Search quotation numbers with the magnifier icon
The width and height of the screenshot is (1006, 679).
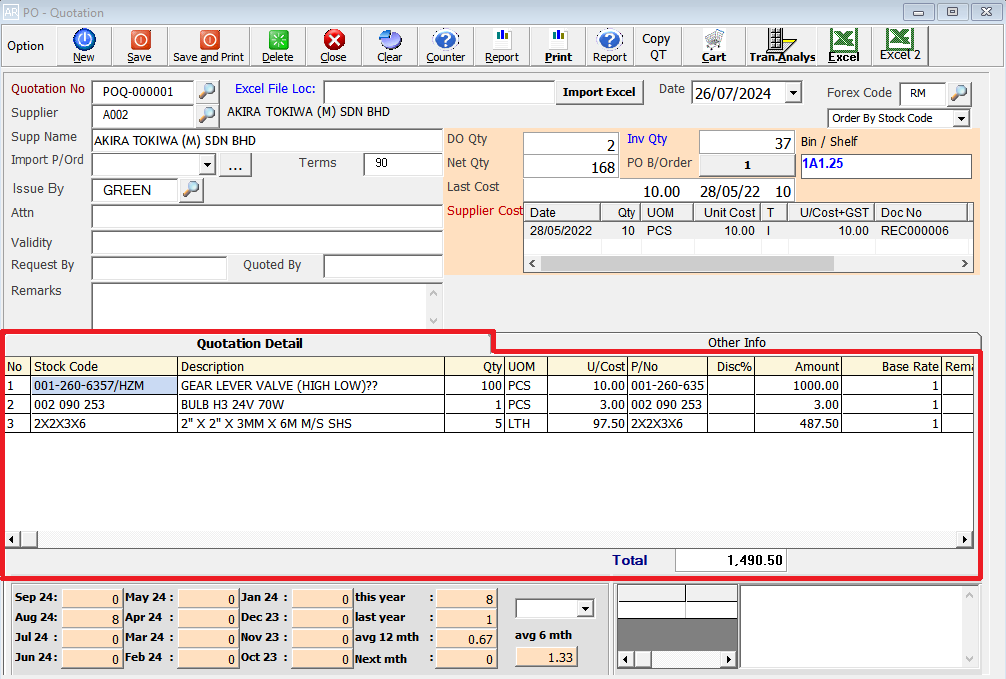(x=207, y=91)
